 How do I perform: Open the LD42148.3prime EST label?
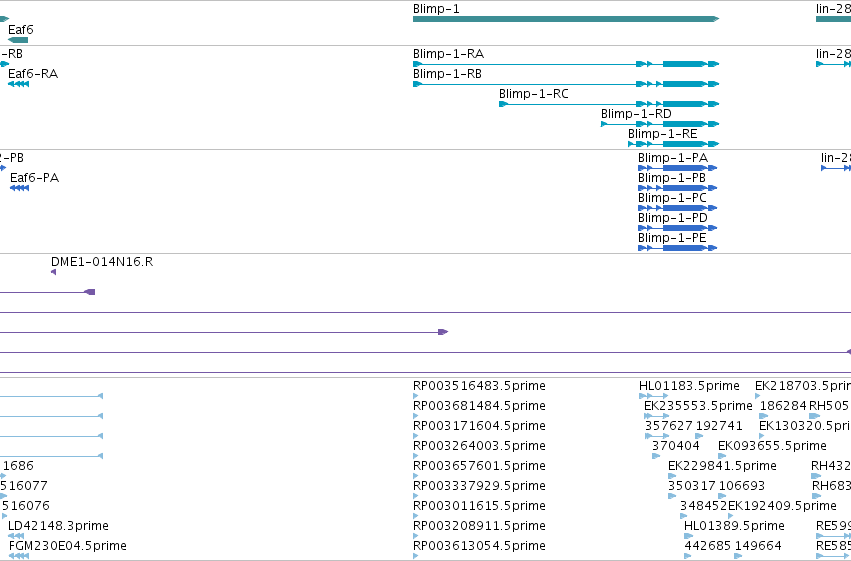pos(58,526)
